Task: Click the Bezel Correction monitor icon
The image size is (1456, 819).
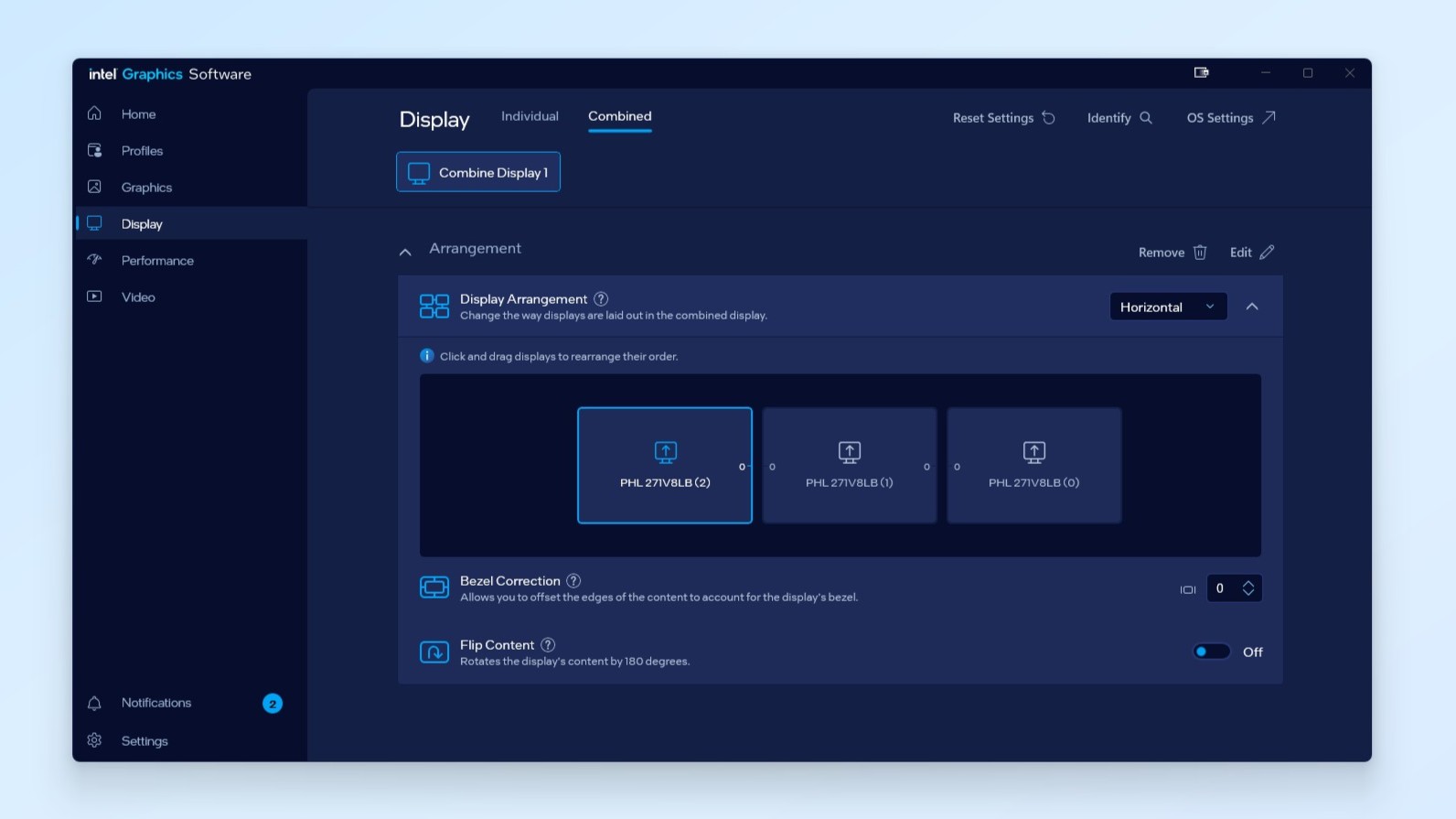Action: point(434,587)
